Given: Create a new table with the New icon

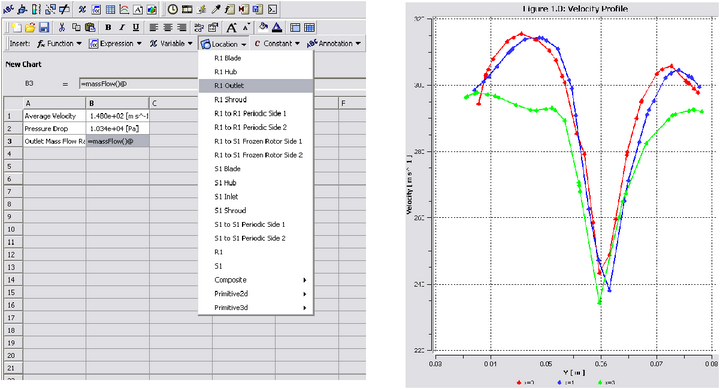Looking at the screenshot, I should click(x=16, y=28).
